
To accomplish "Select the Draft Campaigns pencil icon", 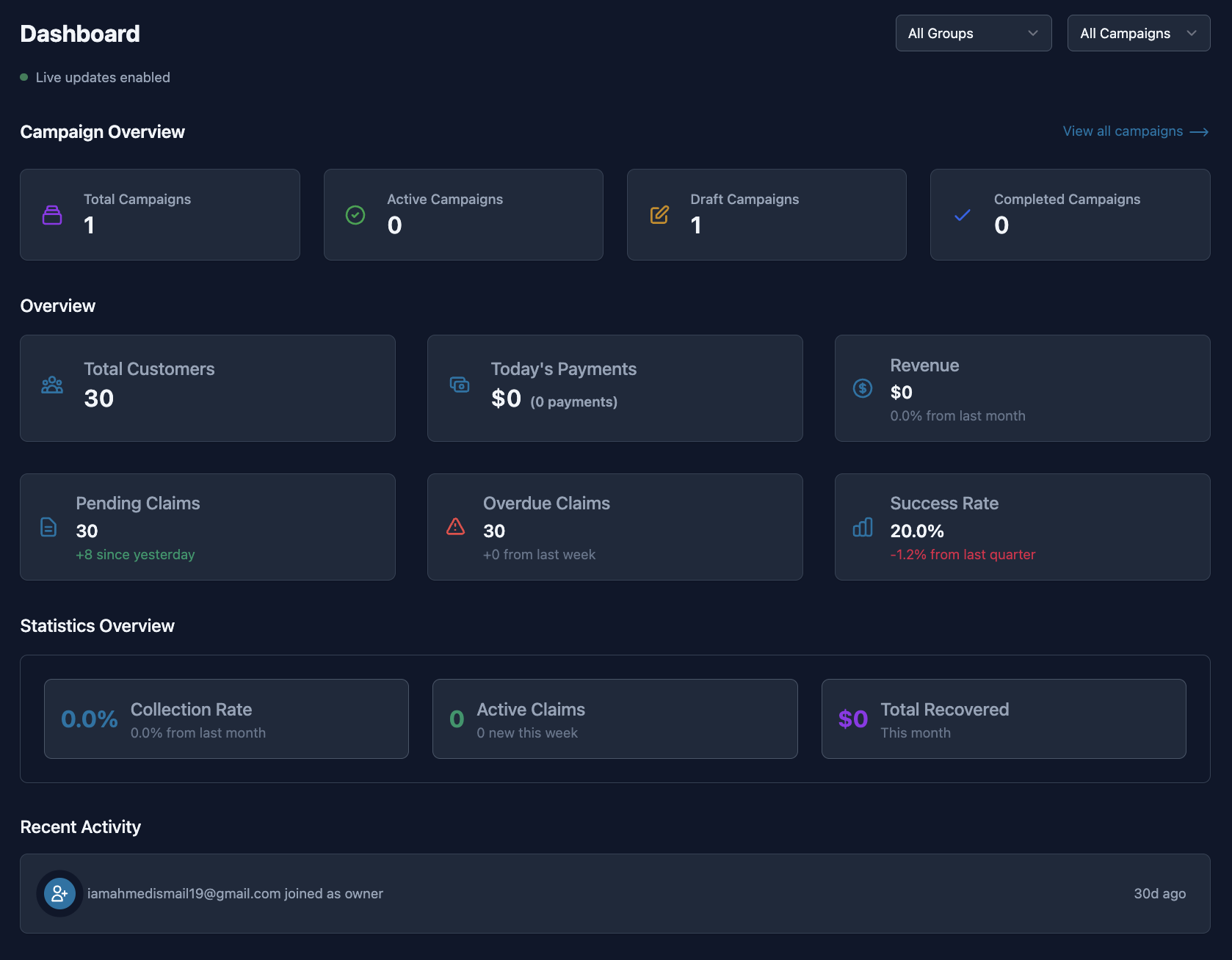I will [658, 214].
